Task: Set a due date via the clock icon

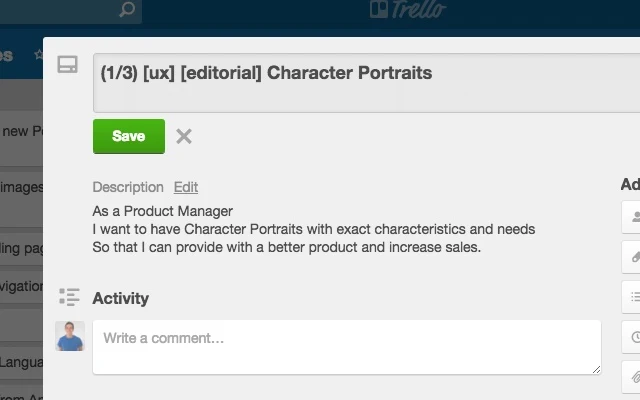Action: 633,336
